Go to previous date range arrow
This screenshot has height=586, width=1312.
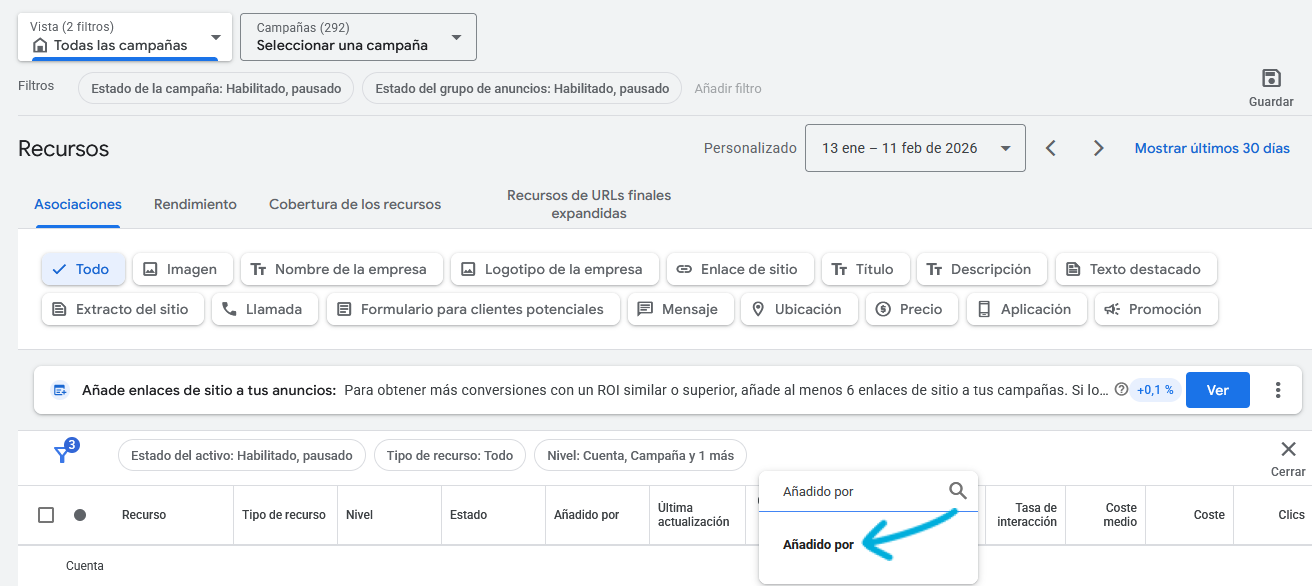[x=1051, y=148]
